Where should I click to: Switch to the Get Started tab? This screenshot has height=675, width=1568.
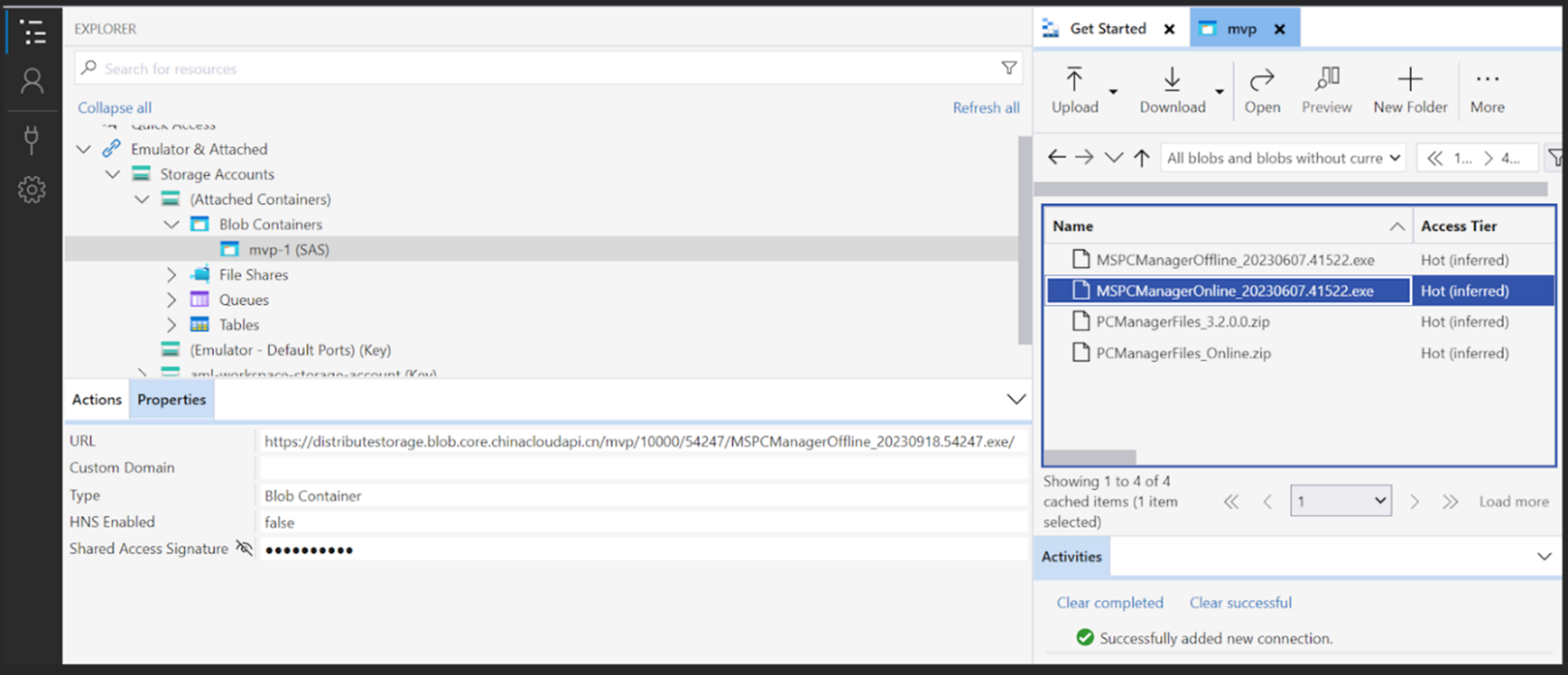pos(1107,29)
